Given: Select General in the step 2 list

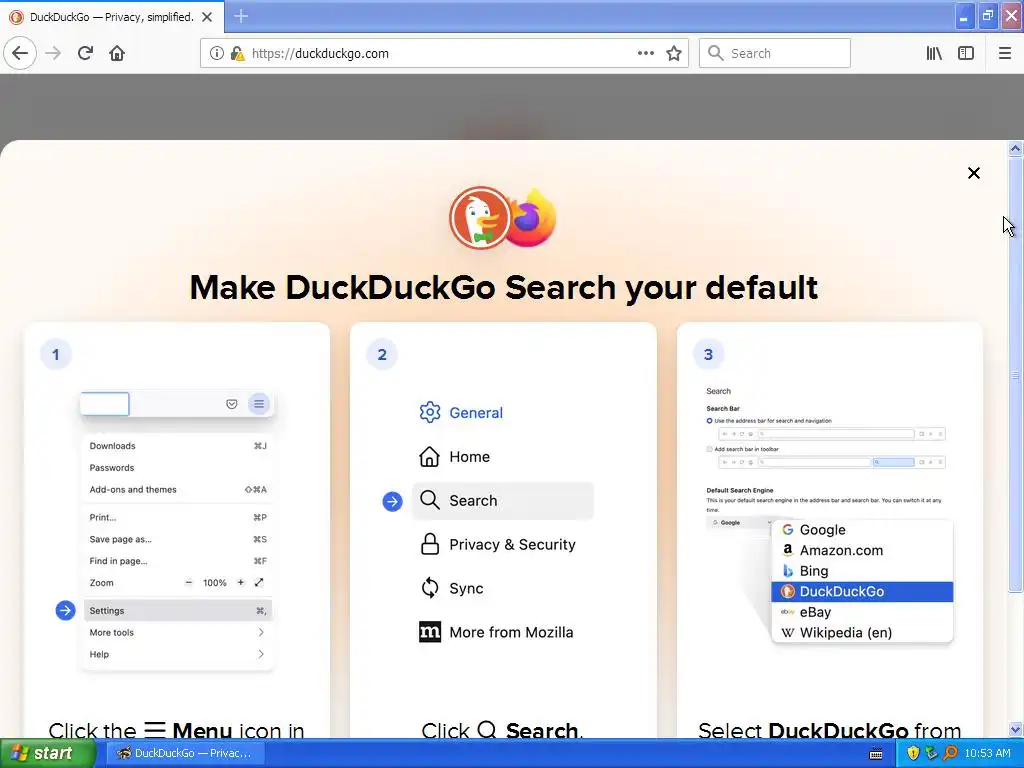Looking at the screenshot, I should point(461,412).
